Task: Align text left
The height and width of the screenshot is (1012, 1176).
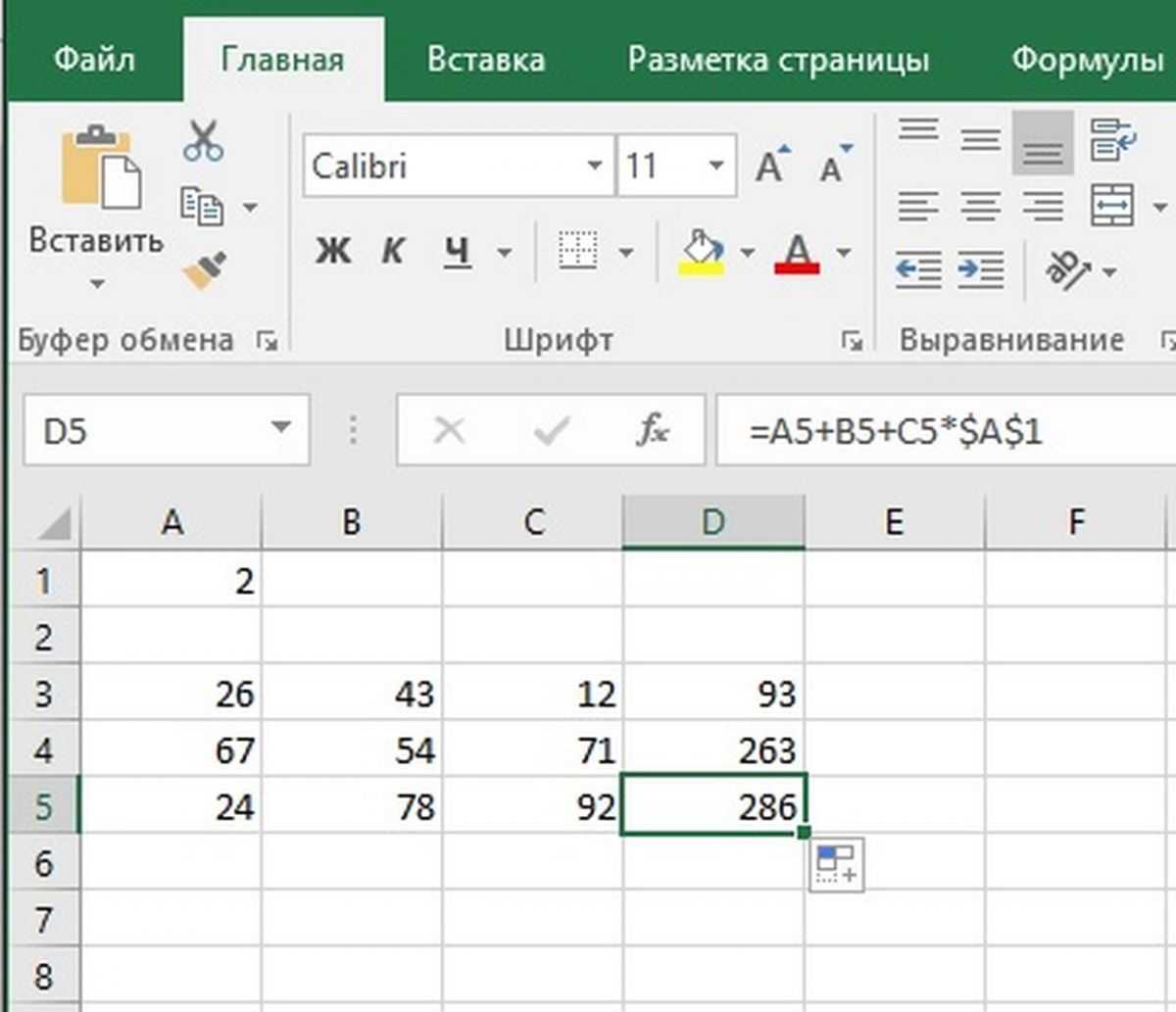Action: pos(918,206)
